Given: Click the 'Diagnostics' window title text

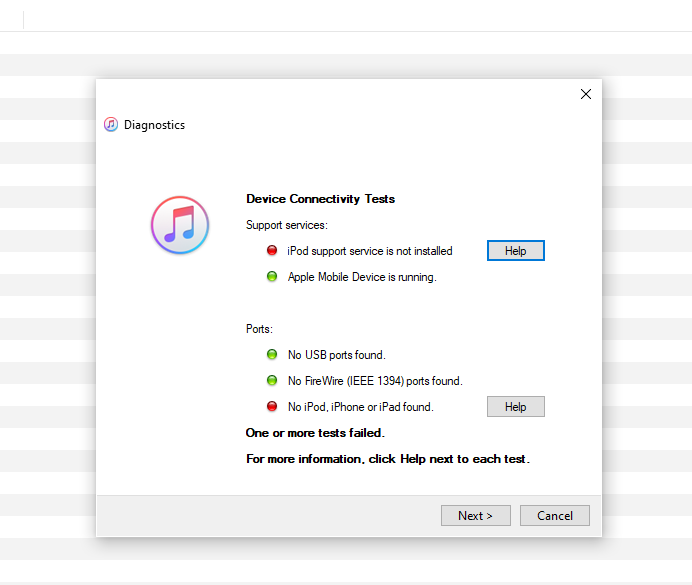Looking at the screenshot, I should point(154,125).
